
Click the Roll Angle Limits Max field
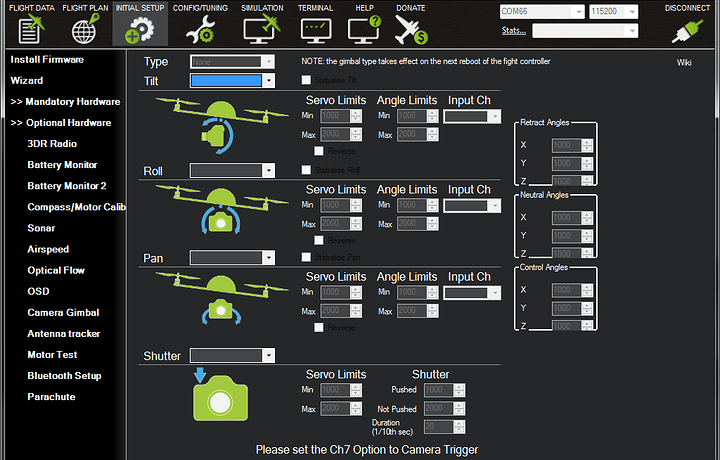[417, 224]
